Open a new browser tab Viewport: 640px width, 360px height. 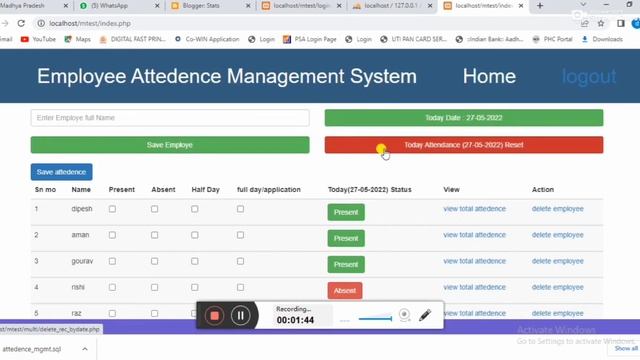pyautogui.click(x=540, y=6)
